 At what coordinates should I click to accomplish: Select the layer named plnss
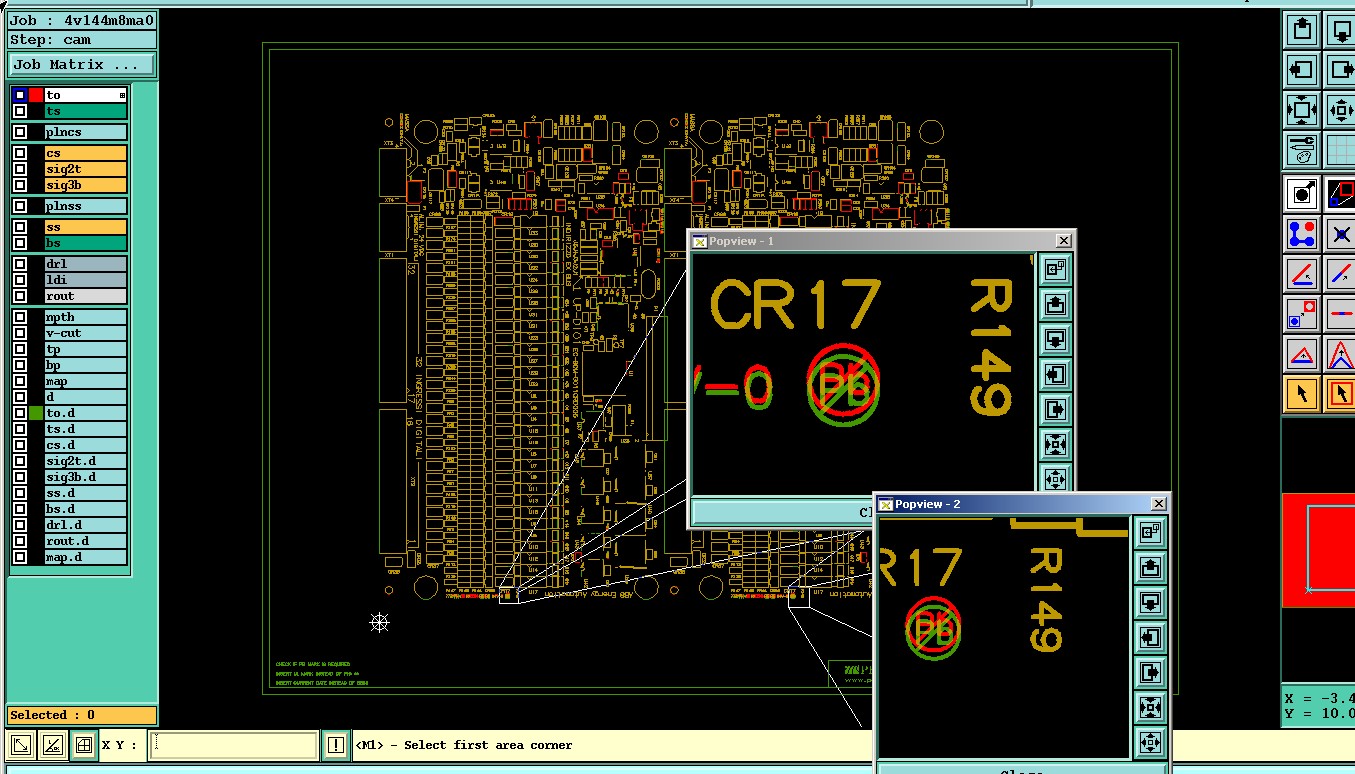coord(86,206)
